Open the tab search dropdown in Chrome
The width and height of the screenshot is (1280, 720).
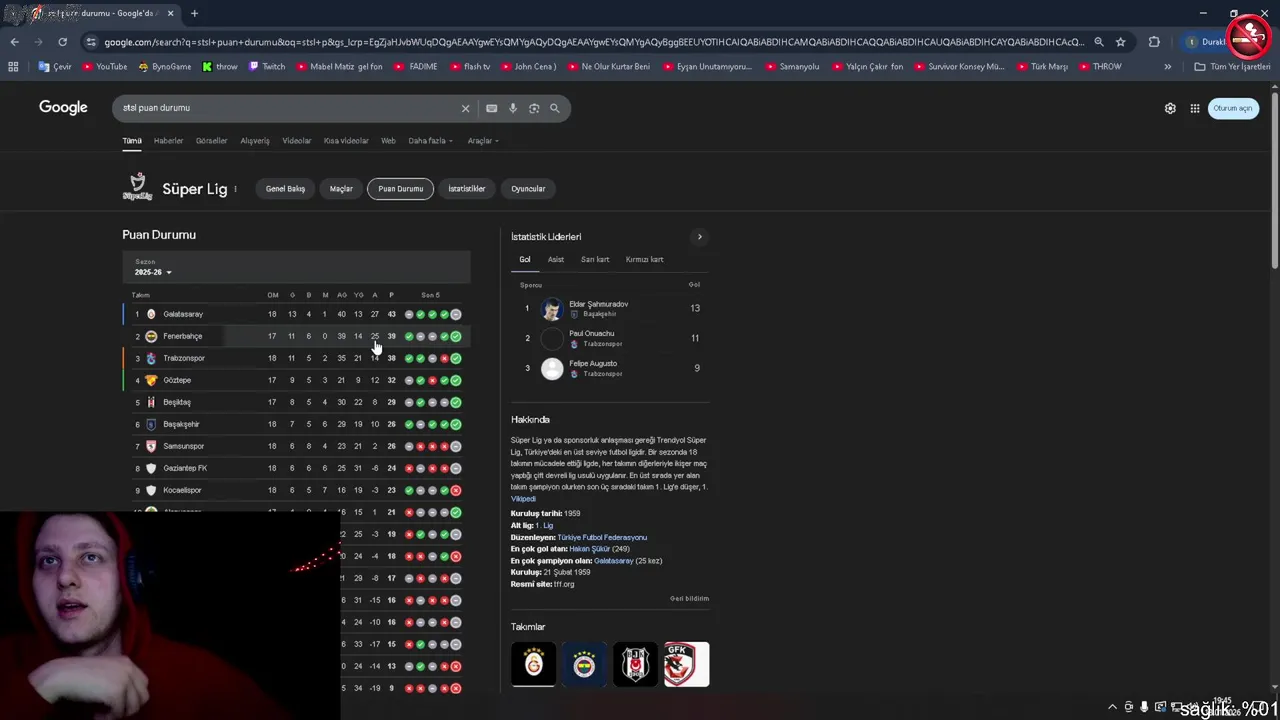(x=13, y=13)
